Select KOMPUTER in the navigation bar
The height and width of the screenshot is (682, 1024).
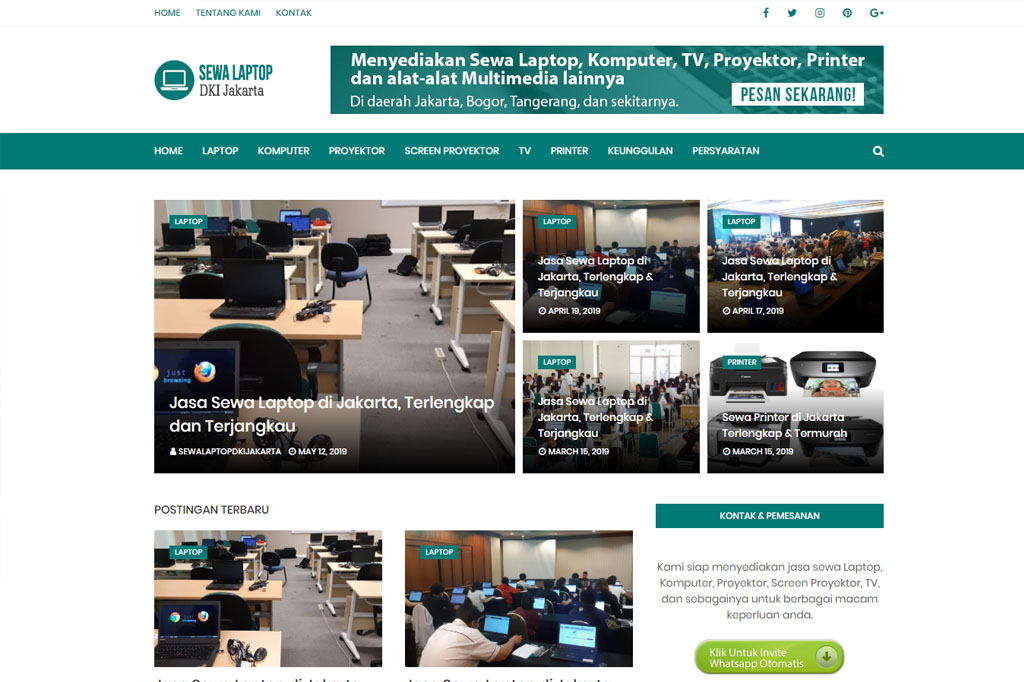coord(283,151)
